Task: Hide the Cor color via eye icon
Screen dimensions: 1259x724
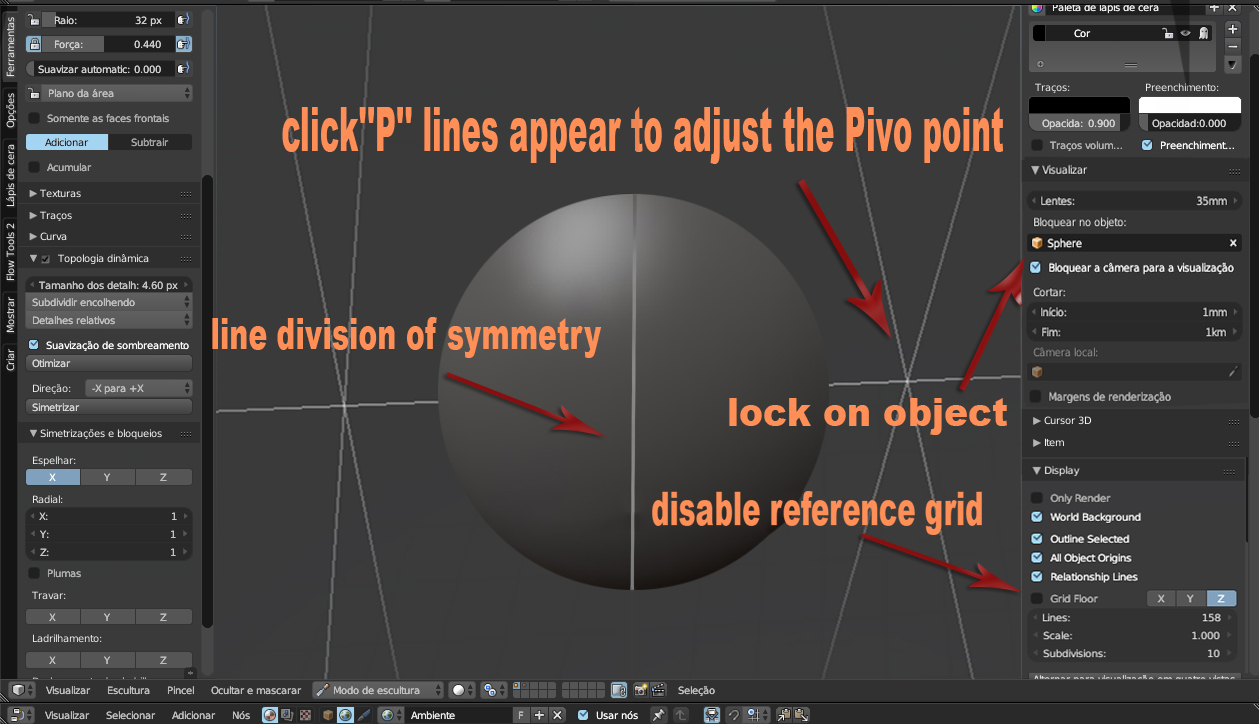Action: [x=1185, y=33]
